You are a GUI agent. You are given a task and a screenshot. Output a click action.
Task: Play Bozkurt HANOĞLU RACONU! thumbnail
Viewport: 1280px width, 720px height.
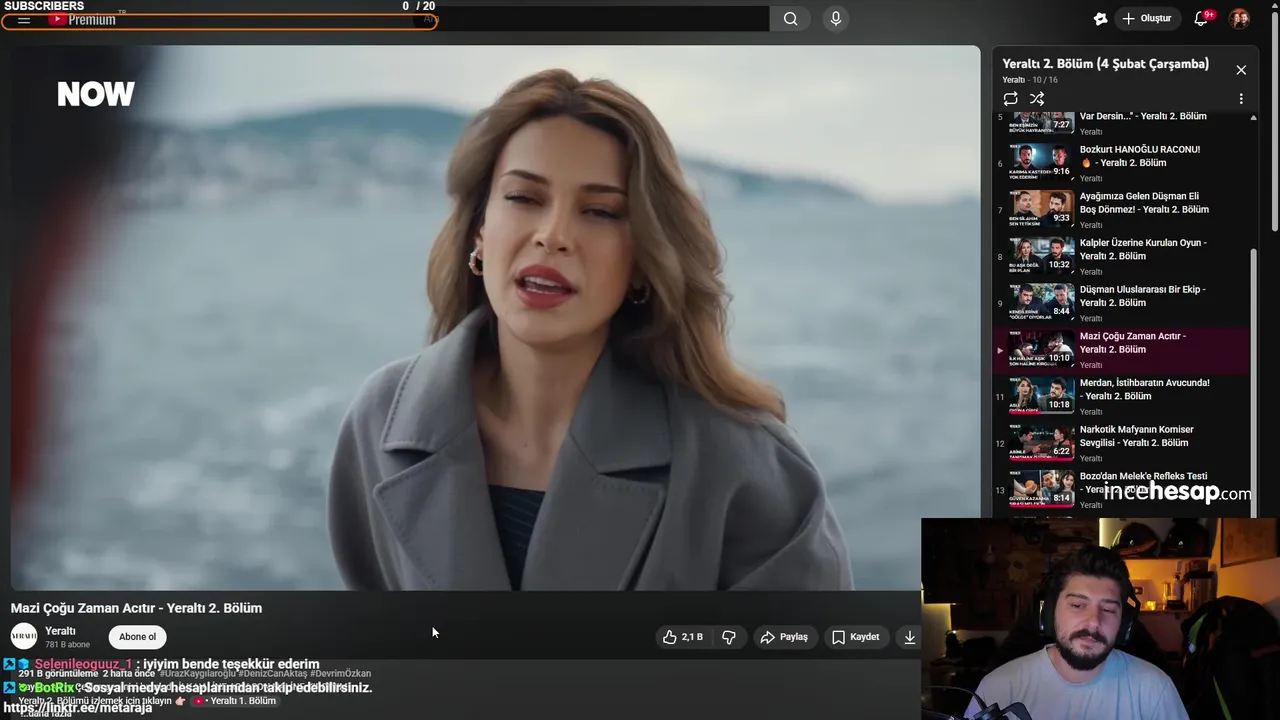click(x=1042, y=160)
